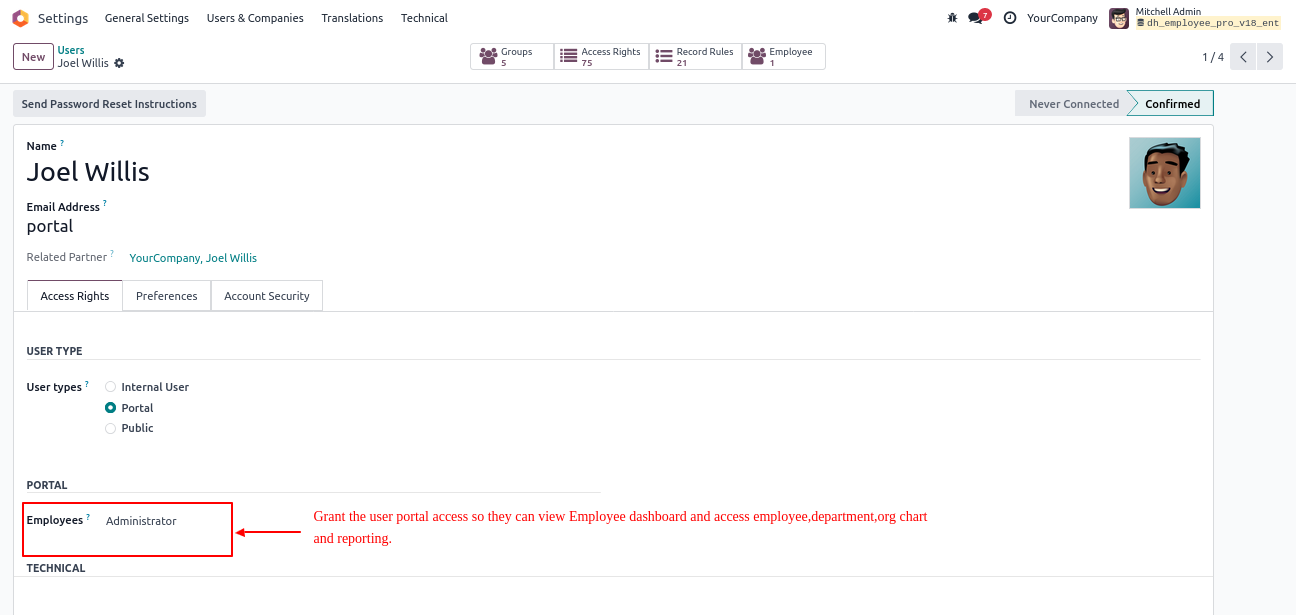
Task: Open the activities clock icon
Action: click(x=1010, y=18)
